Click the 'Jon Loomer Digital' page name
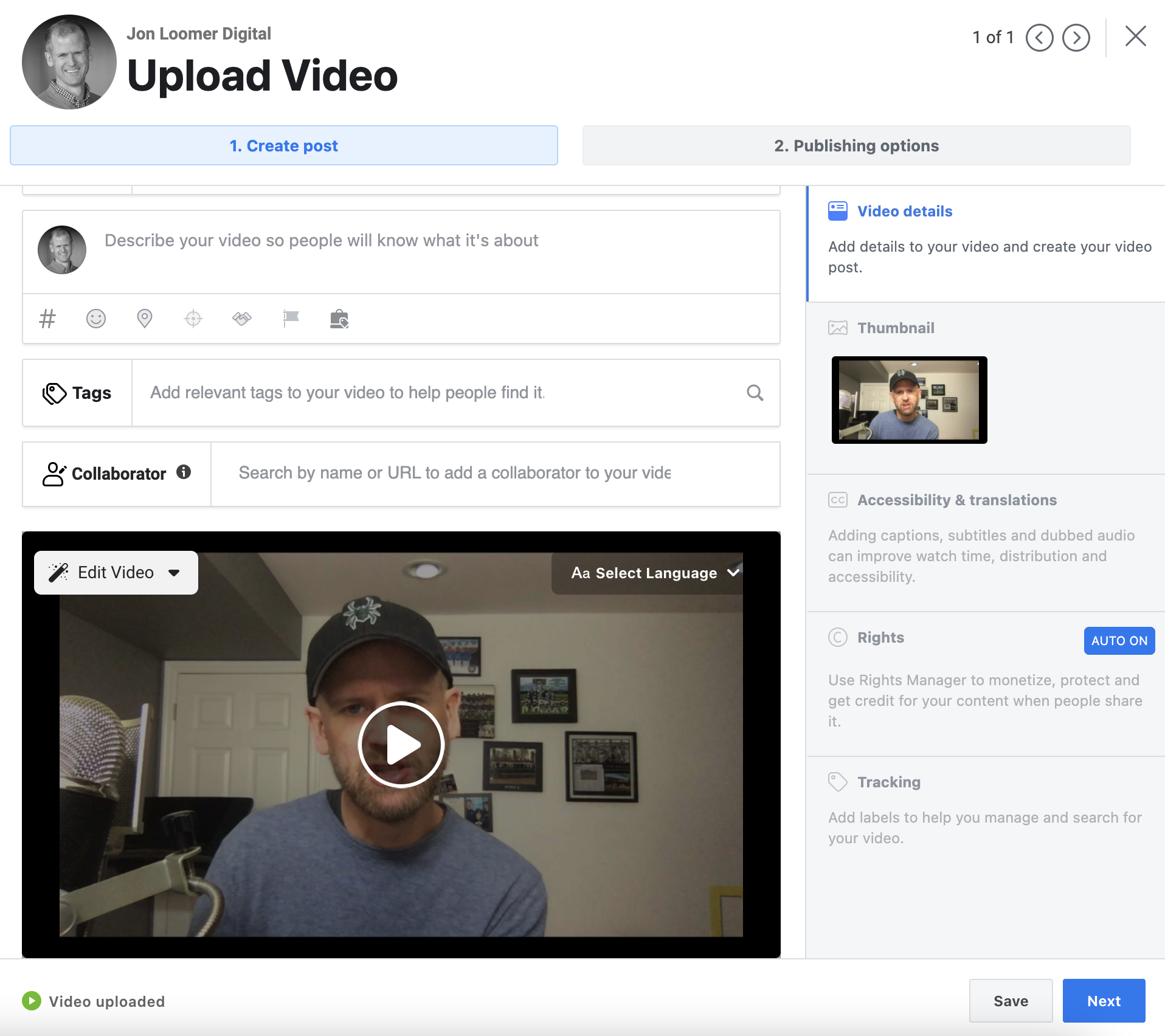 click(x=199, y=33)
